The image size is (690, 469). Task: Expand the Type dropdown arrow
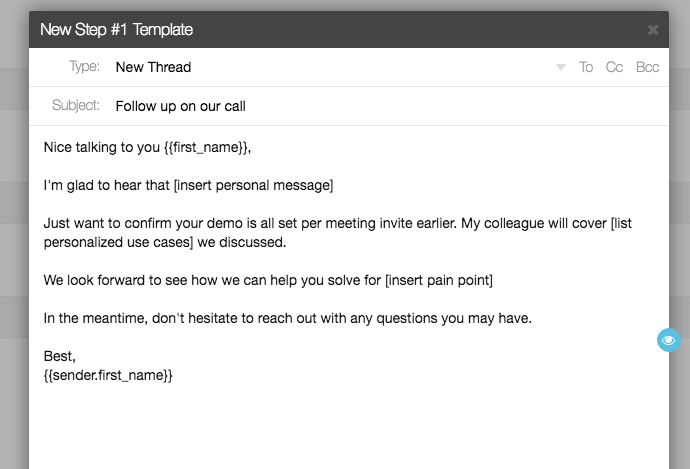pos(560,68)
